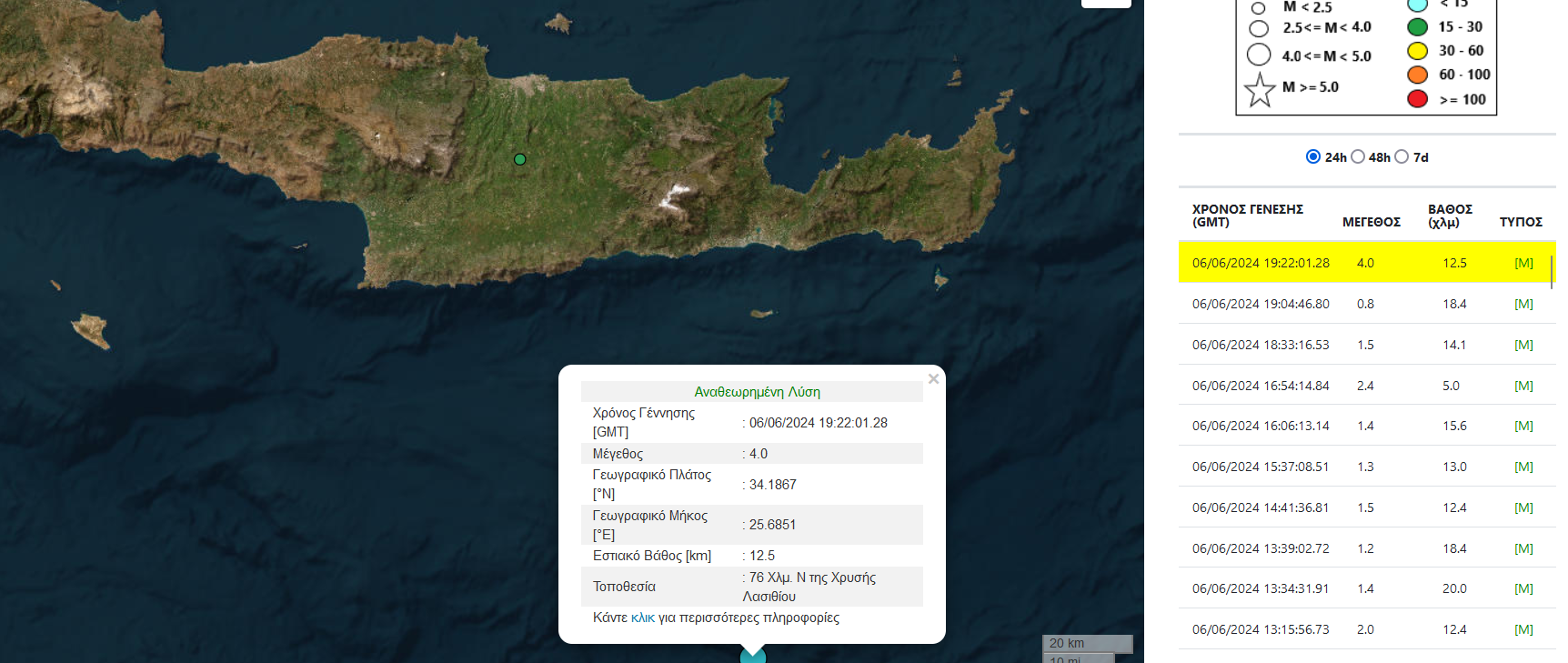Select the 24h time range radio button
Screen dimensions: 1568x663
[1312, 156]
